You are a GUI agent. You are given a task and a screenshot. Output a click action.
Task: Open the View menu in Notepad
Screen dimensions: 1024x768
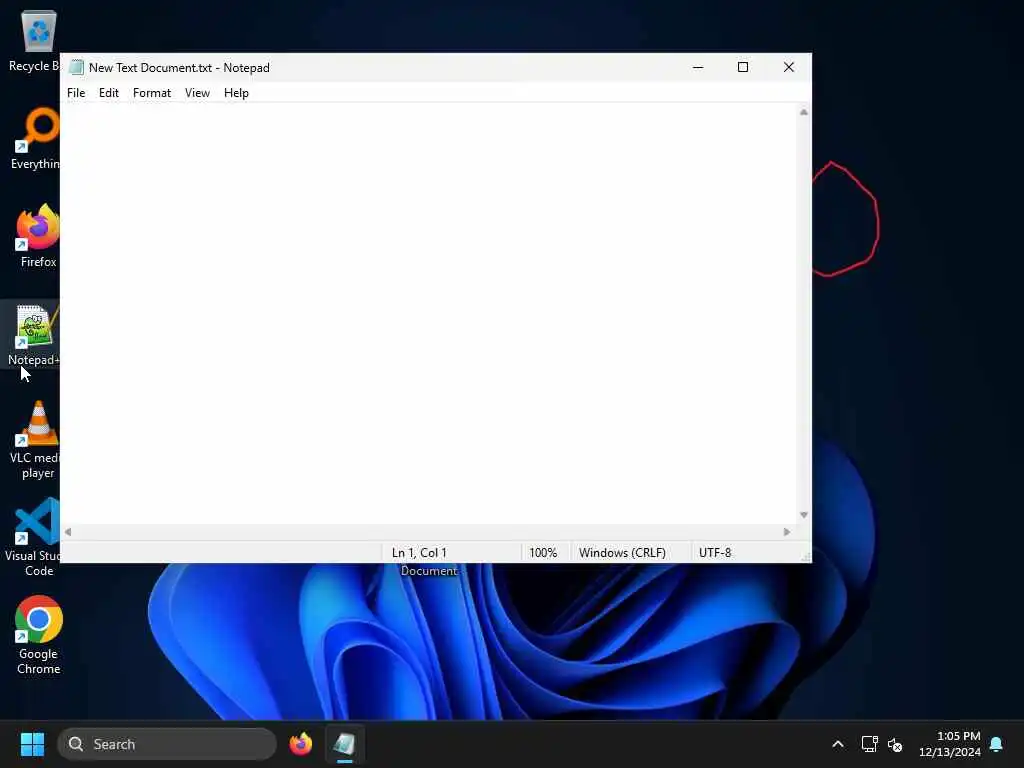[x=197, y=93]
